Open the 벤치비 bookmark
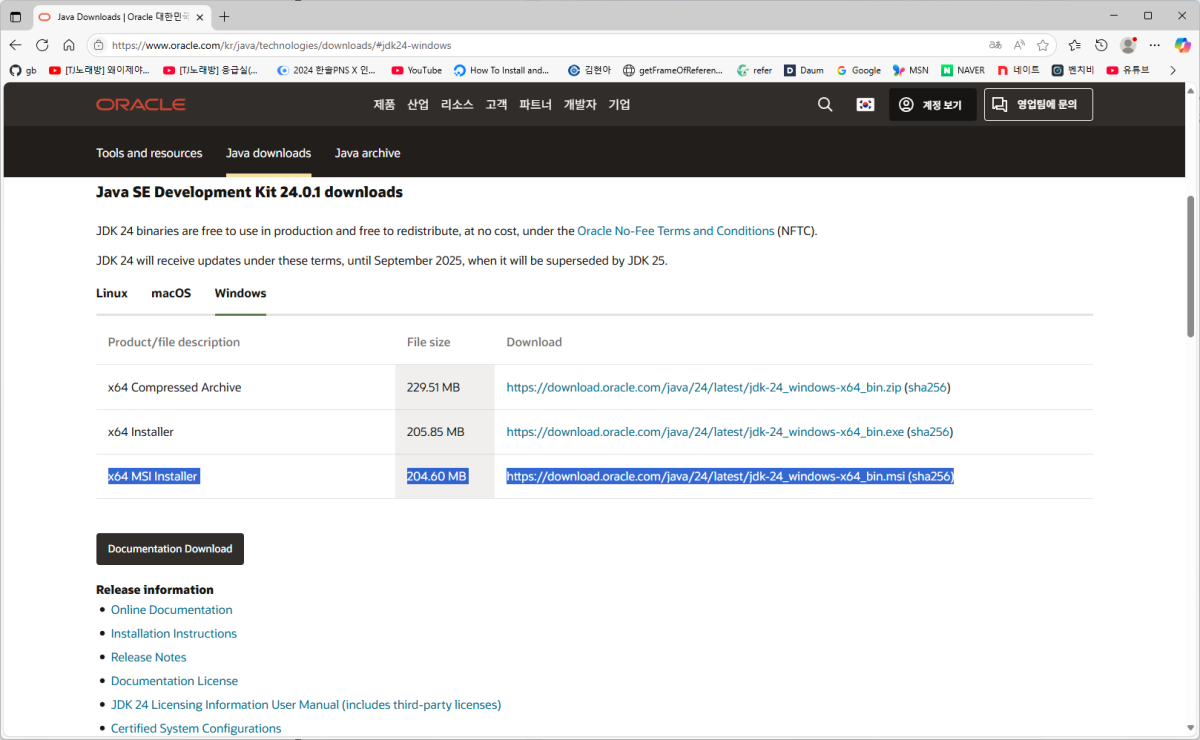1200x740 pixels. (x=1073, y=71)
